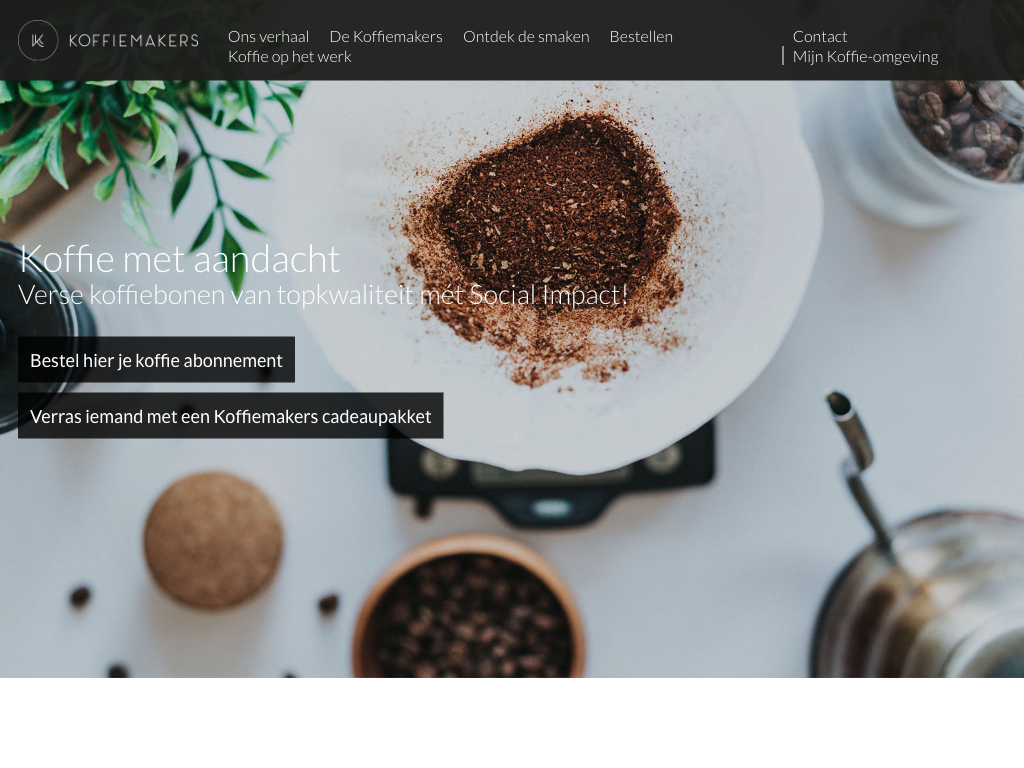Image resolution: width=1024 pixels, height=768 pixels.
Task: Click the Koffie met aandacht heading
Action: point(180,259)
